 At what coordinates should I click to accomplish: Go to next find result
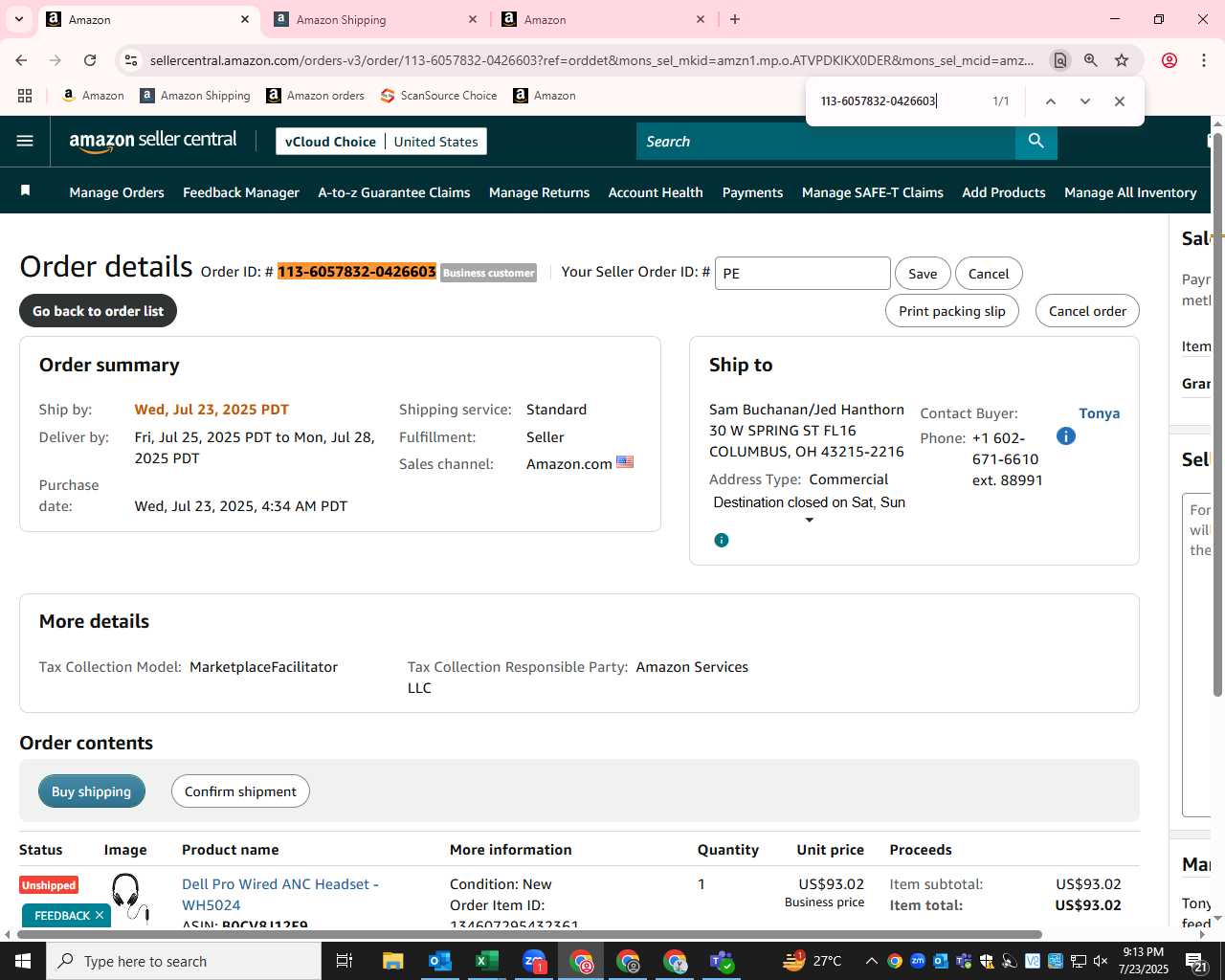[x=1084, y=101]
